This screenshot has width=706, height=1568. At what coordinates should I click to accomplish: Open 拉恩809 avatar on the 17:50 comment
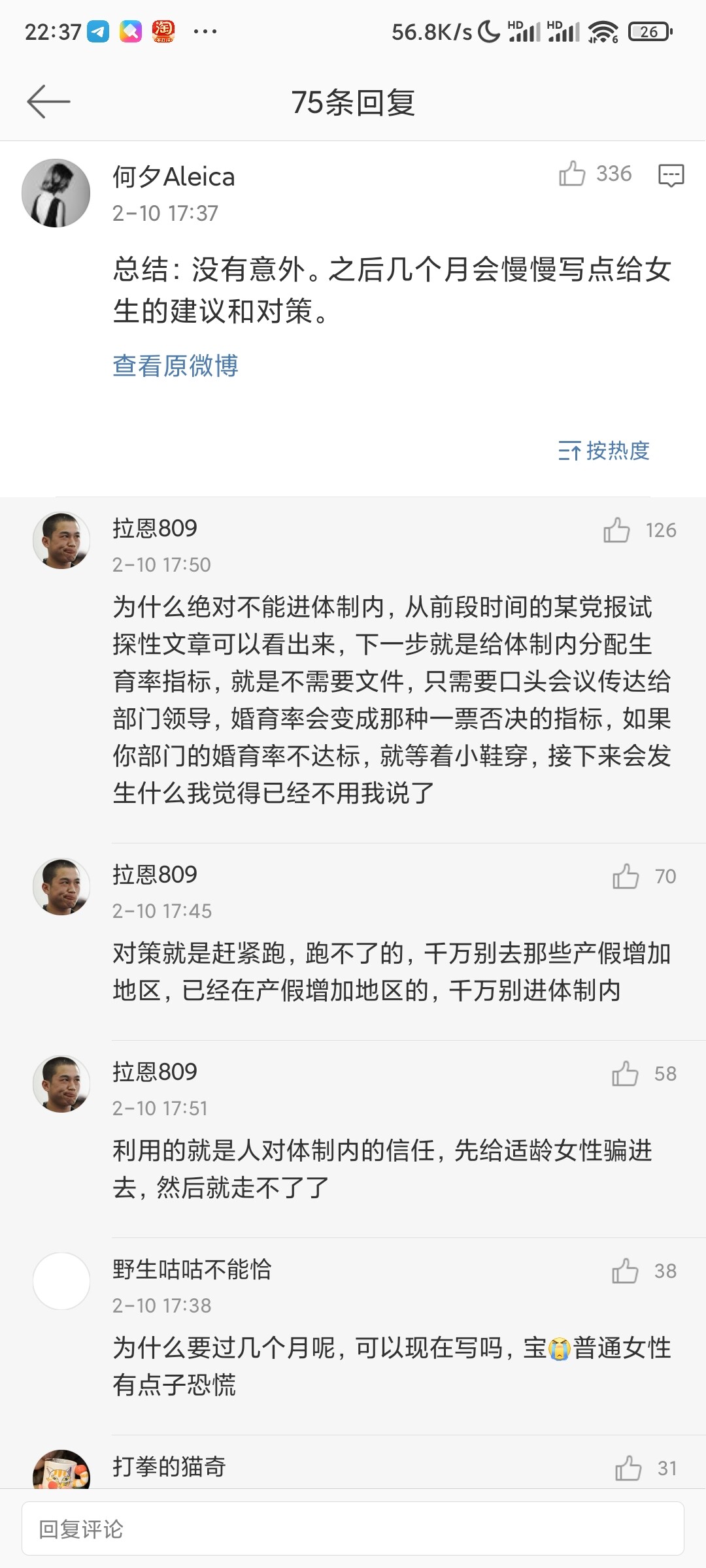(x=61, y=540)
